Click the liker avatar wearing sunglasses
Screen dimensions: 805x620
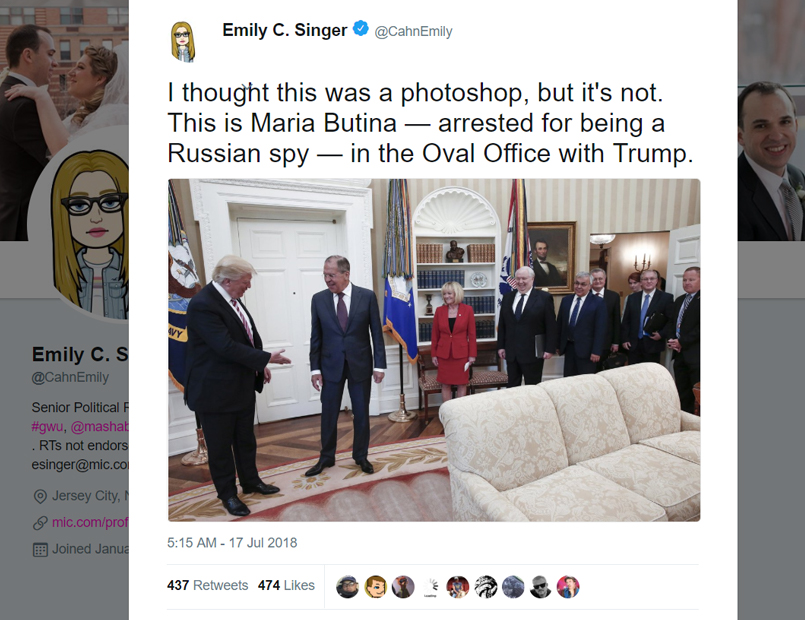[541, 587]
